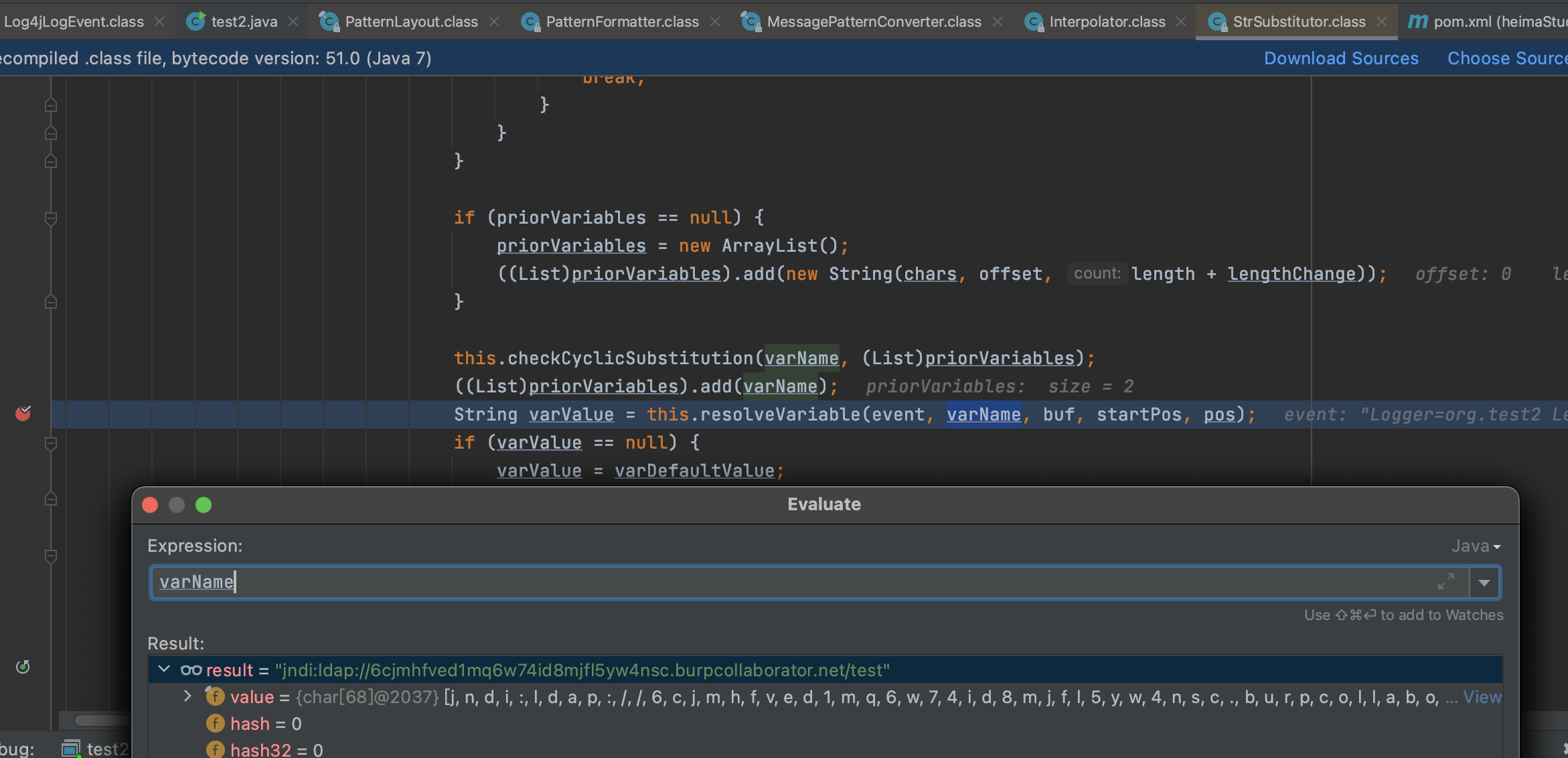Click Download Sources link

(x=1341, y=58)
